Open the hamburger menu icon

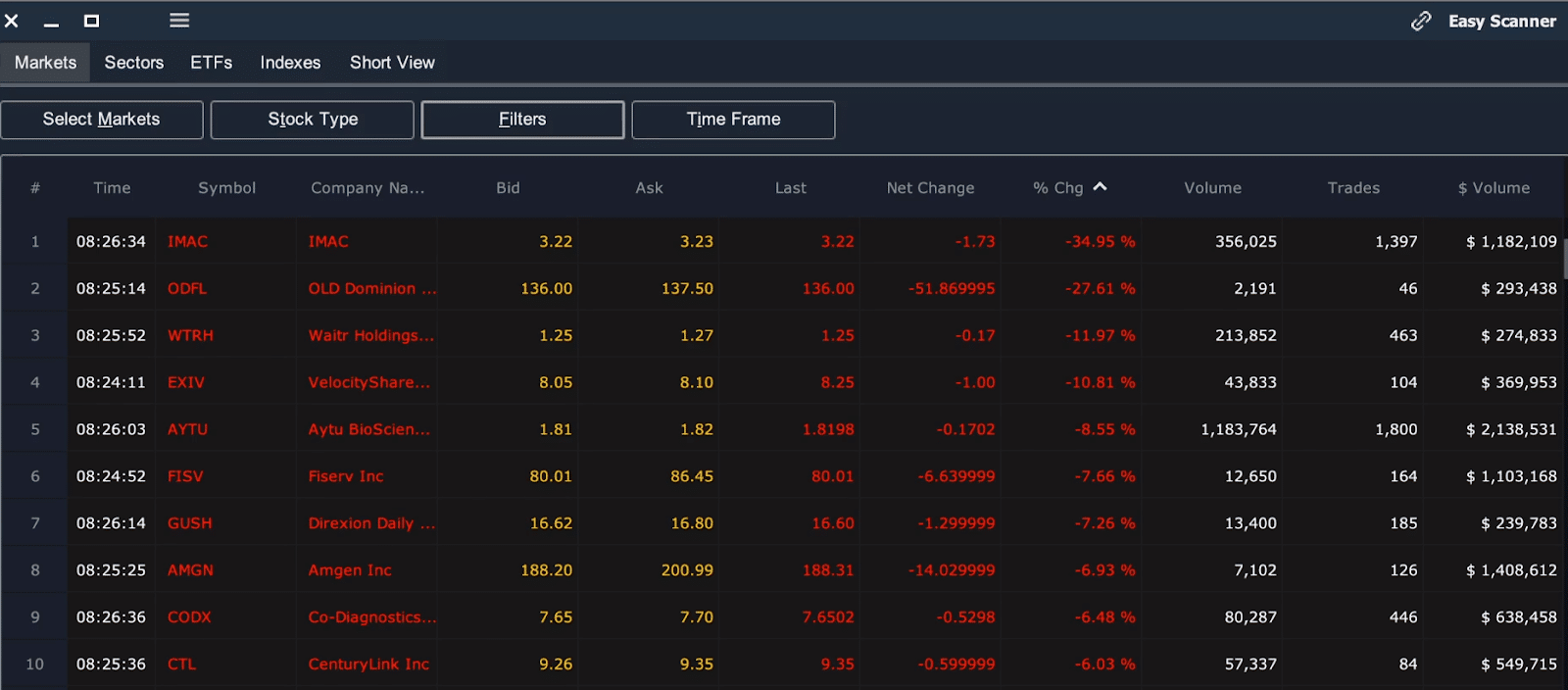pyautogui.click(x=179, y=21)
